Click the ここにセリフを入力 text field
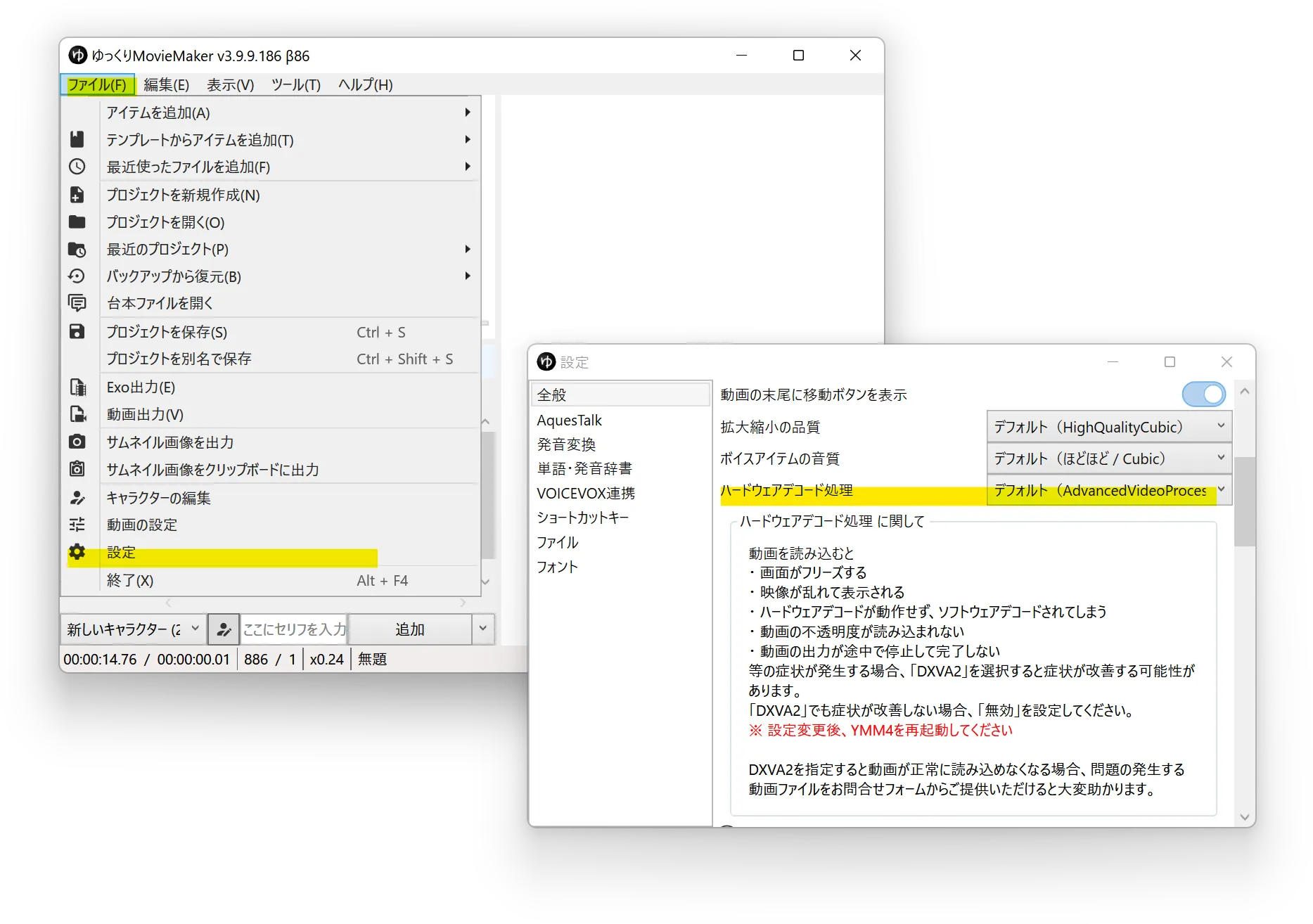Image resolution: width=1313 pixels, height=924 pixels. (x=294, y=629)
